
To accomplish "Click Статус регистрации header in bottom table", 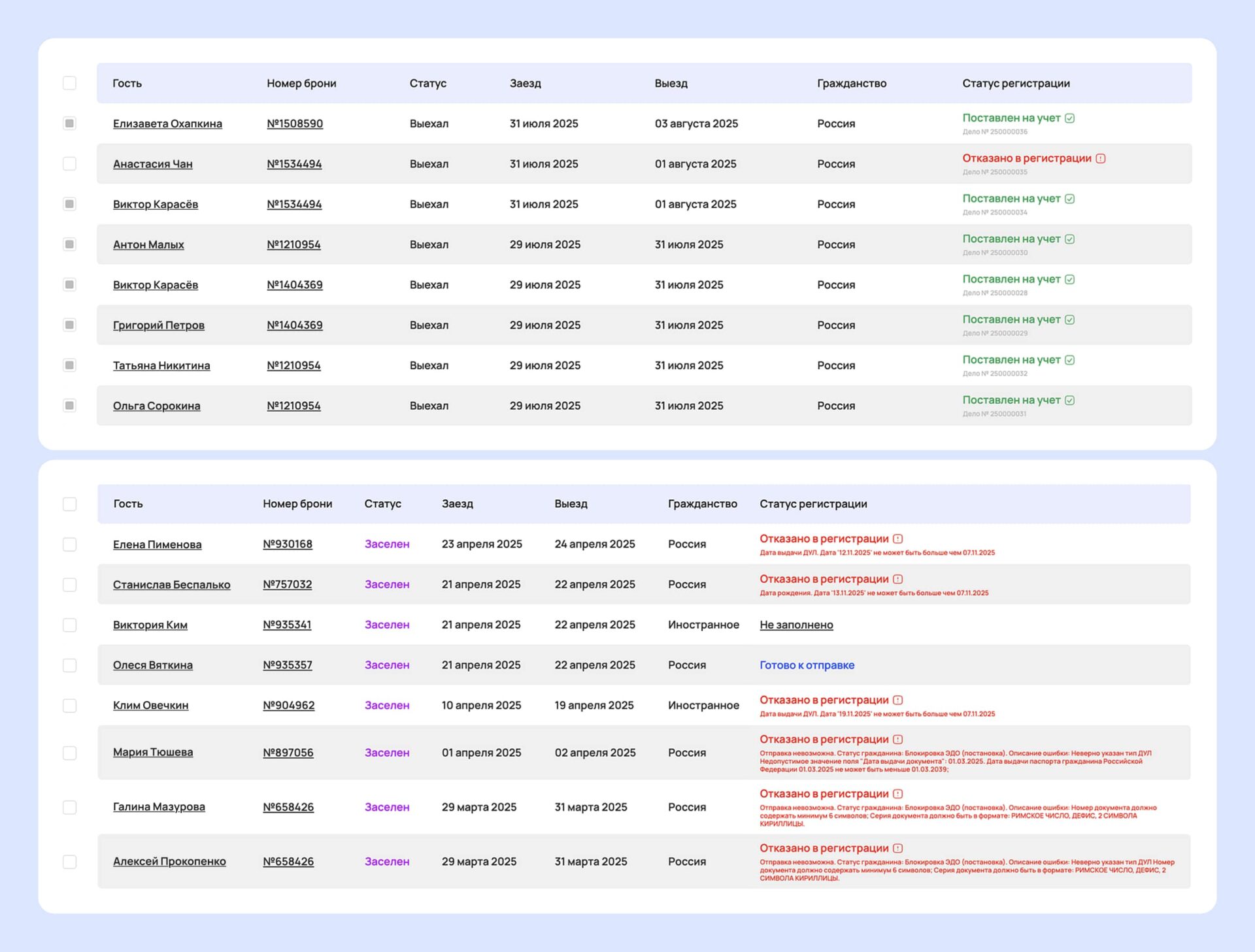I will [x=812, y=504].
